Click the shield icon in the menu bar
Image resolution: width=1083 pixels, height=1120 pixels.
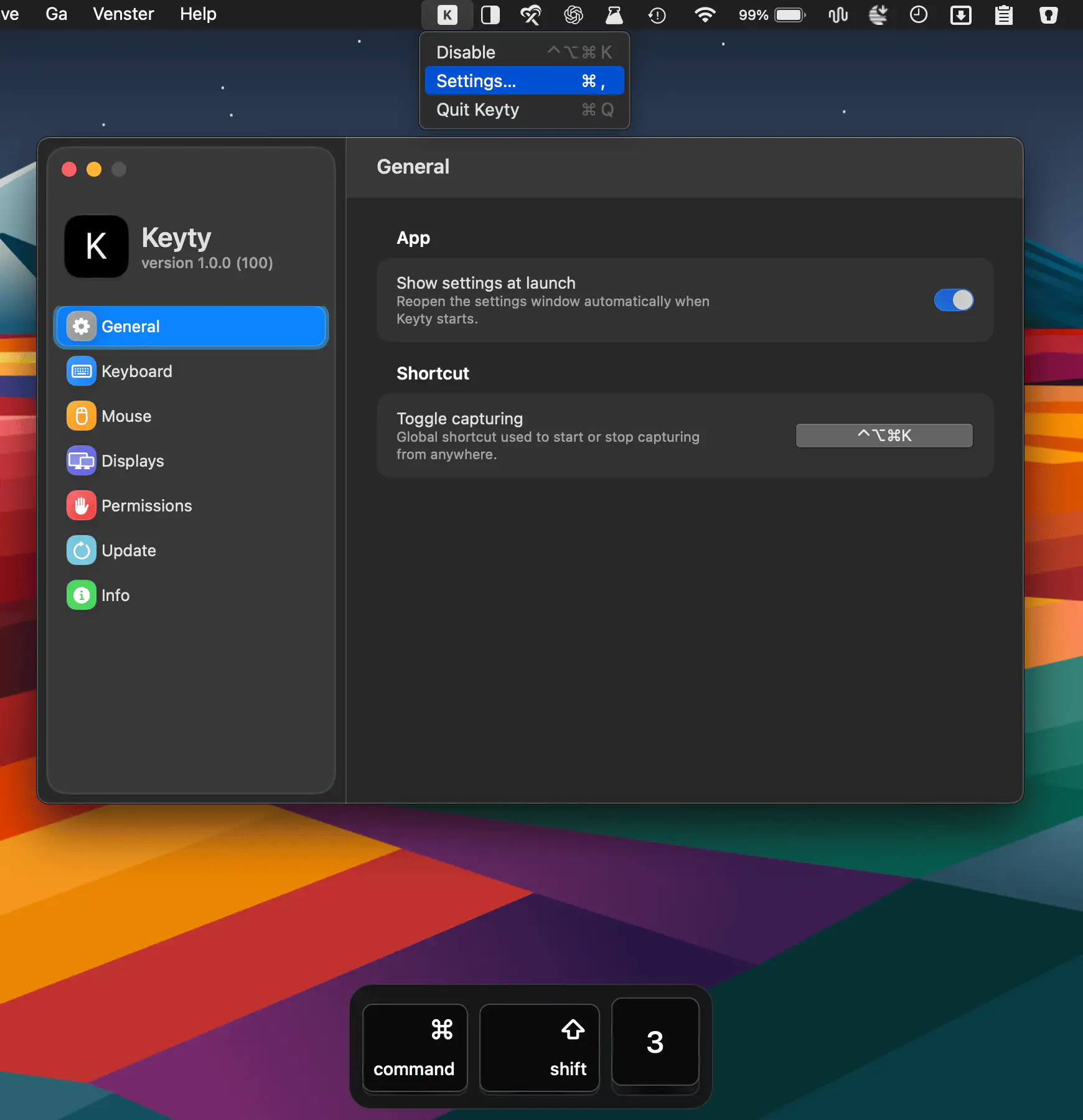click(1049, 15)
